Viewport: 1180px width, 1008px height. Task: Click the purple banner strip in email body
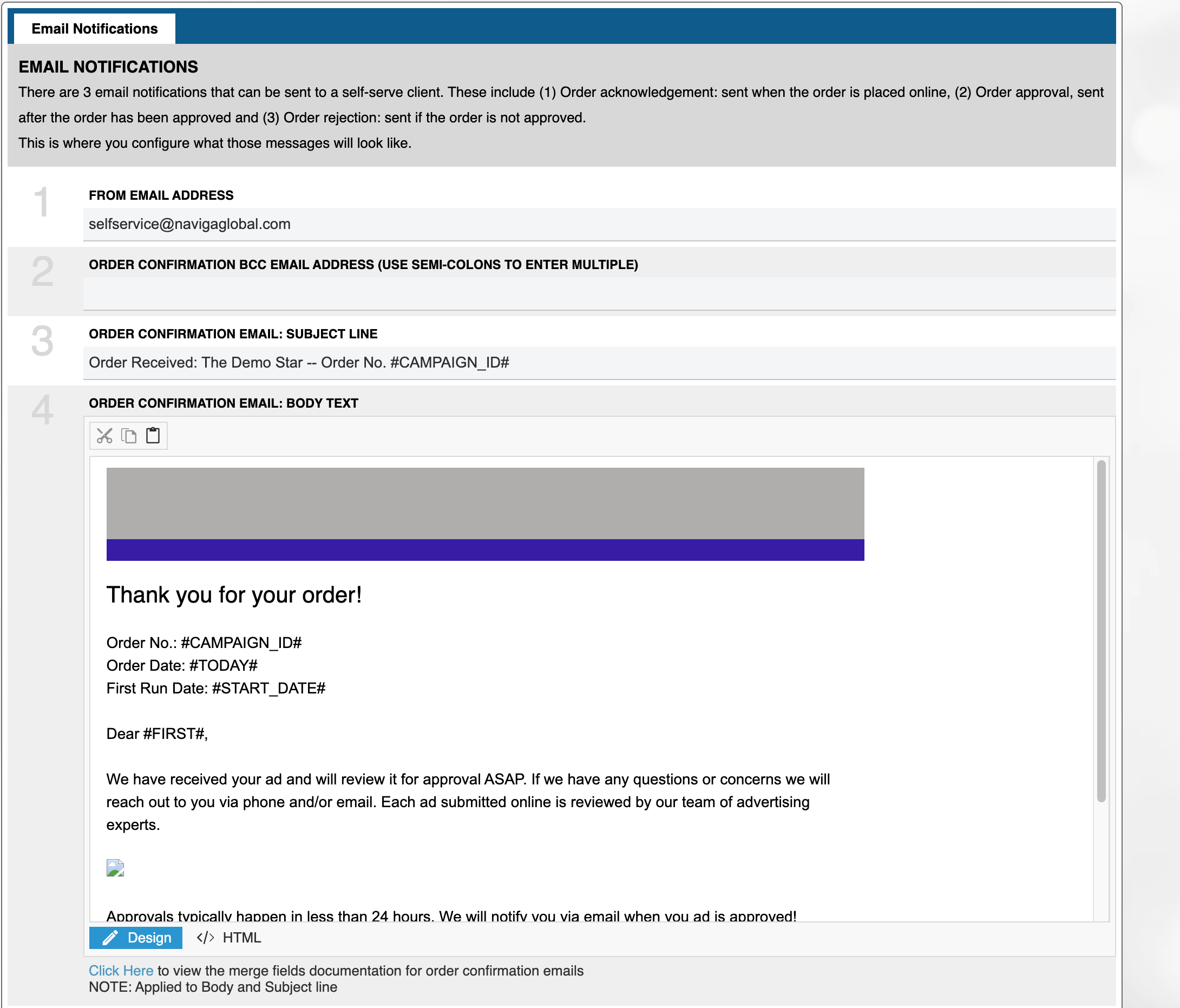484,550
